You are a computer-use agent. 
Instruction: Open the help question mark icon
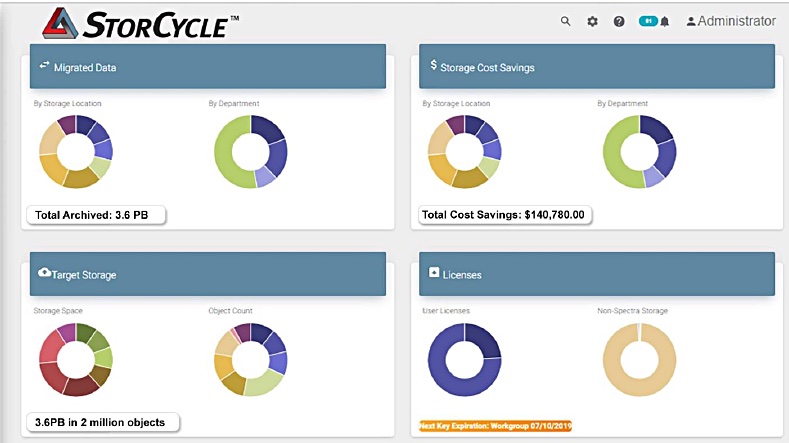click(x=619, y=21)
